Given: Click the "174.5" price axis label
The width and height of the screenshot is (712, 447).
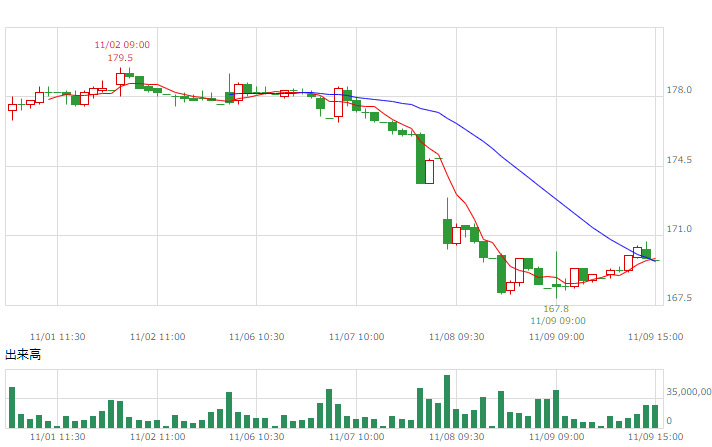Looking at the screenshot, I should (679, 160).
